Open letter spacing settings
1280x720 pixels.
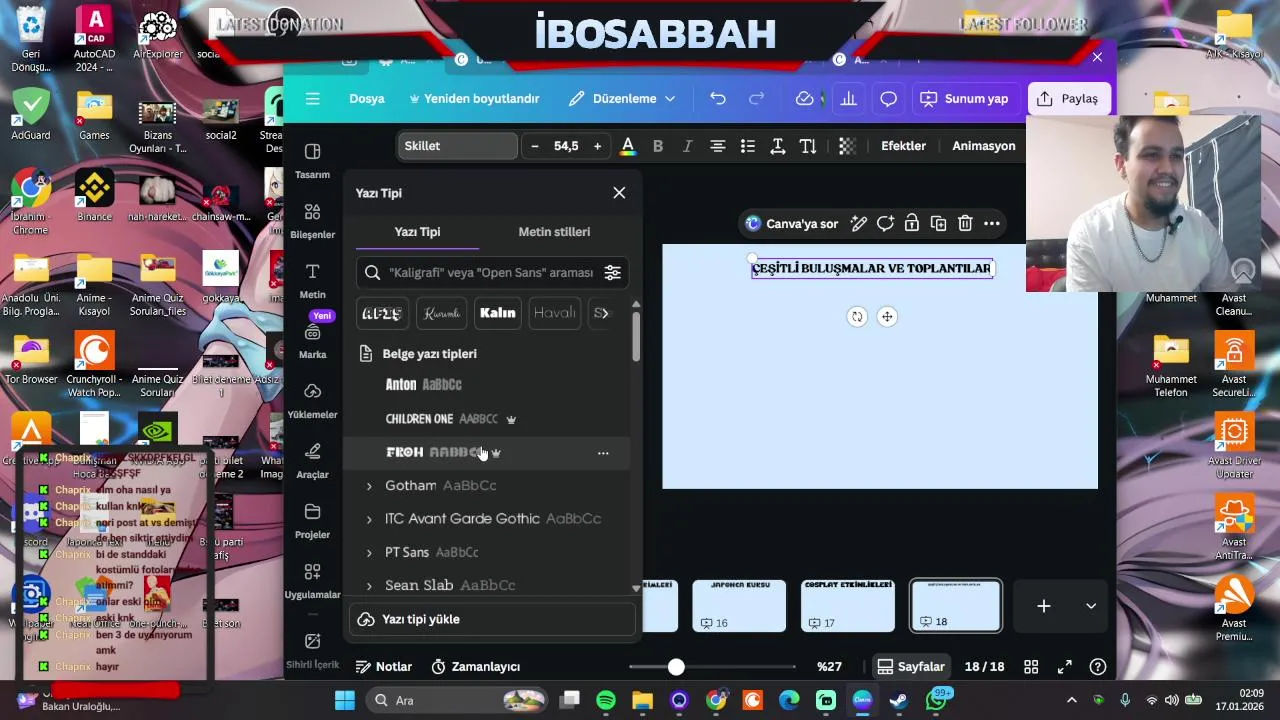pos(777,146)
